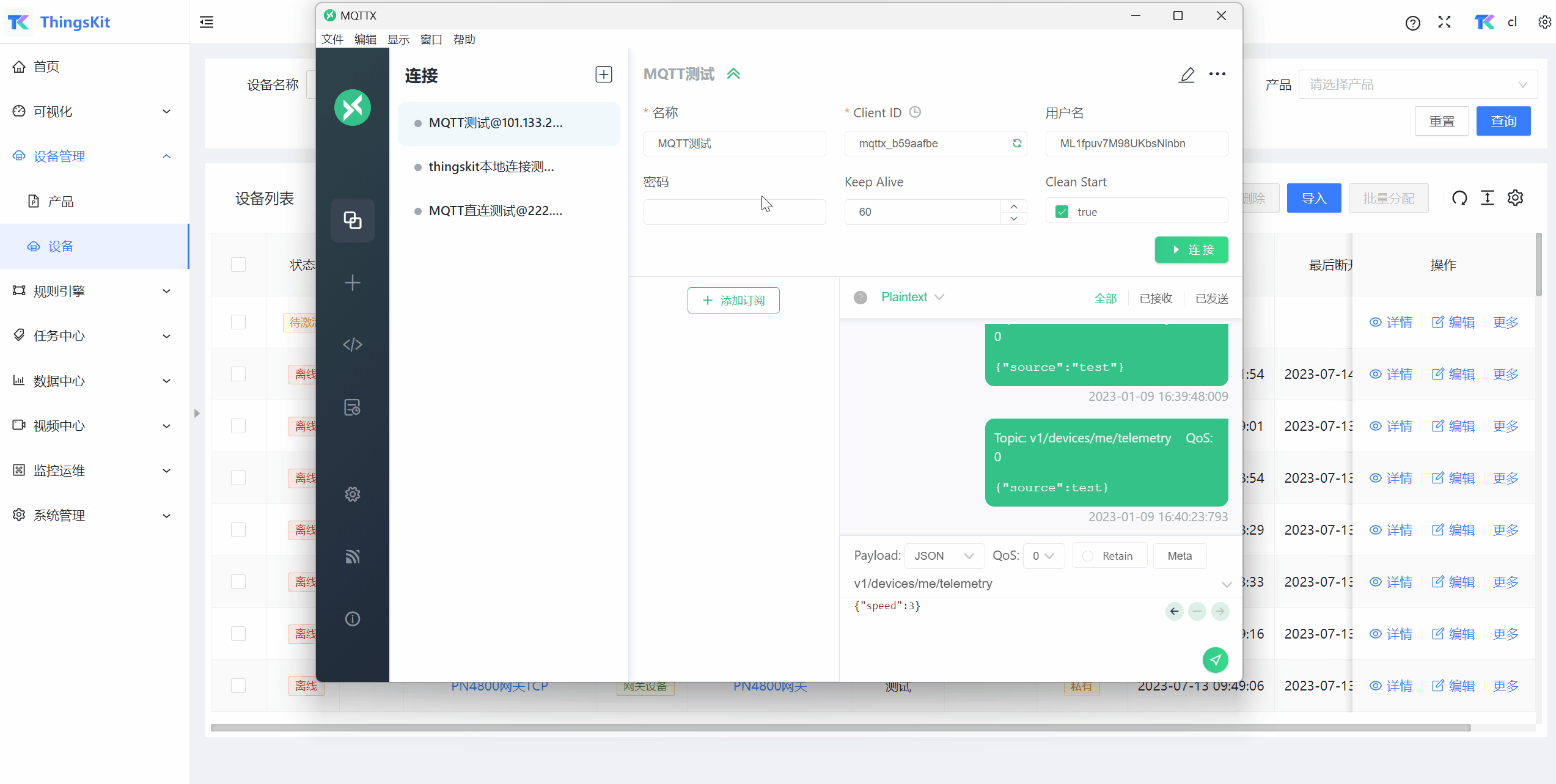This screenshot has width=1556, height=784.
Task: Open the 文件 menu in MQTTX
Action: tap(332, 40)
